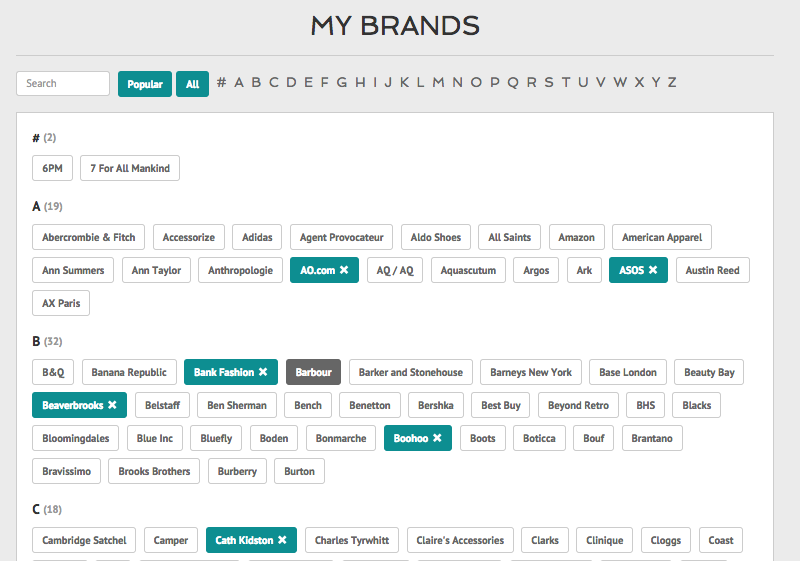Jump to letter Z in alphabet bar
The height and width of the screenshot is (561, 800).
672,83
